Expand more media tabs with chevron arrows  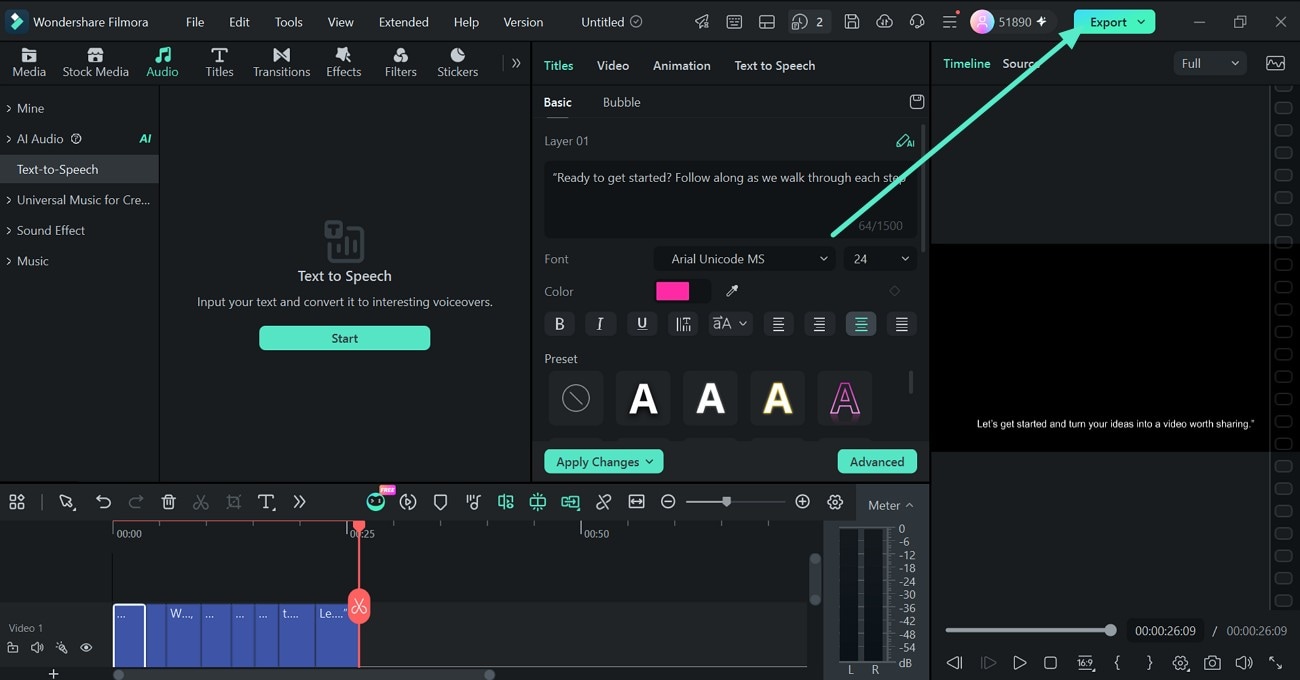tap(516, 63)
